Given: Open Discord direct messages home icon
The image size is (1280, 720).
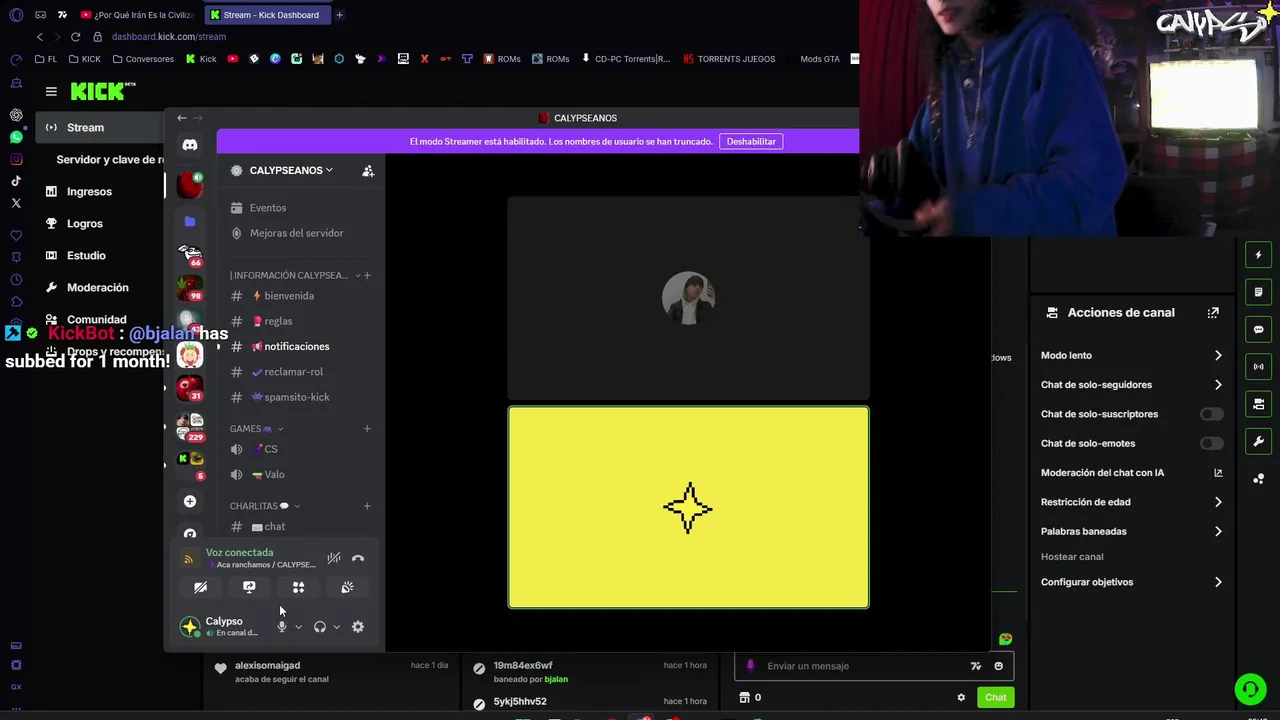Looking at the screenshot, I should point(190,145).
